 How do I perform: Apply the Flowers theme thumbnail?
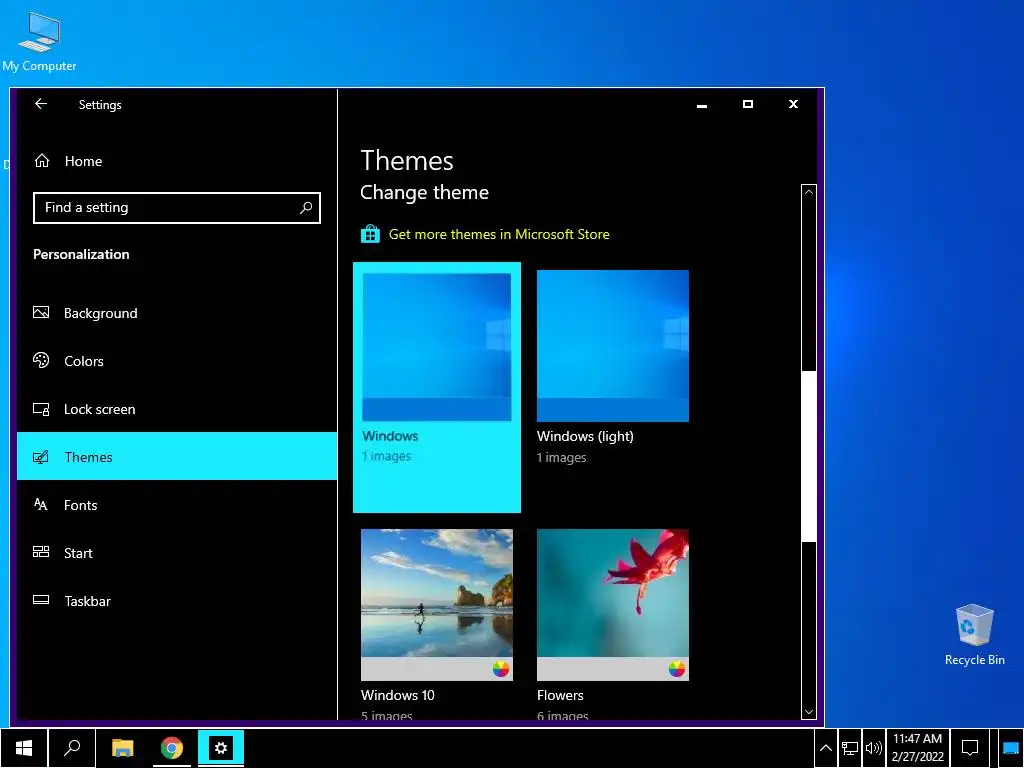[613, 605]
